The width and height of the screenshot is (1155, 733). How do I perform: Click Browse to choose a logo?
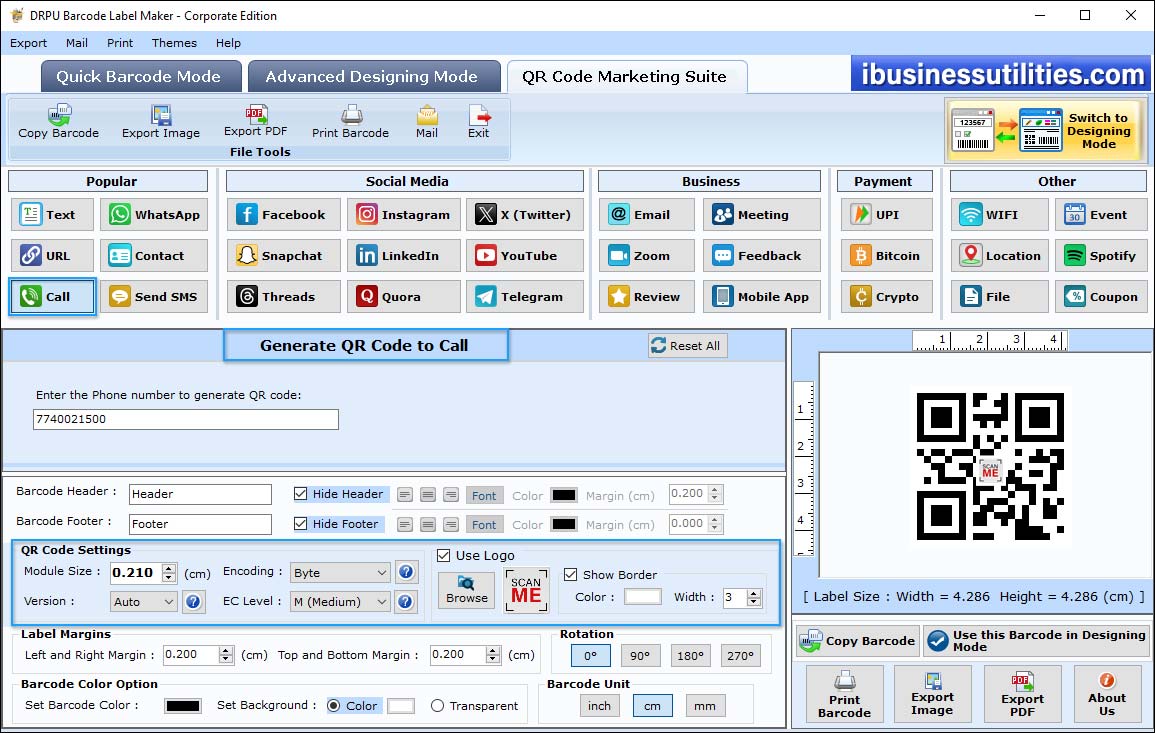[x=466, y=590]
